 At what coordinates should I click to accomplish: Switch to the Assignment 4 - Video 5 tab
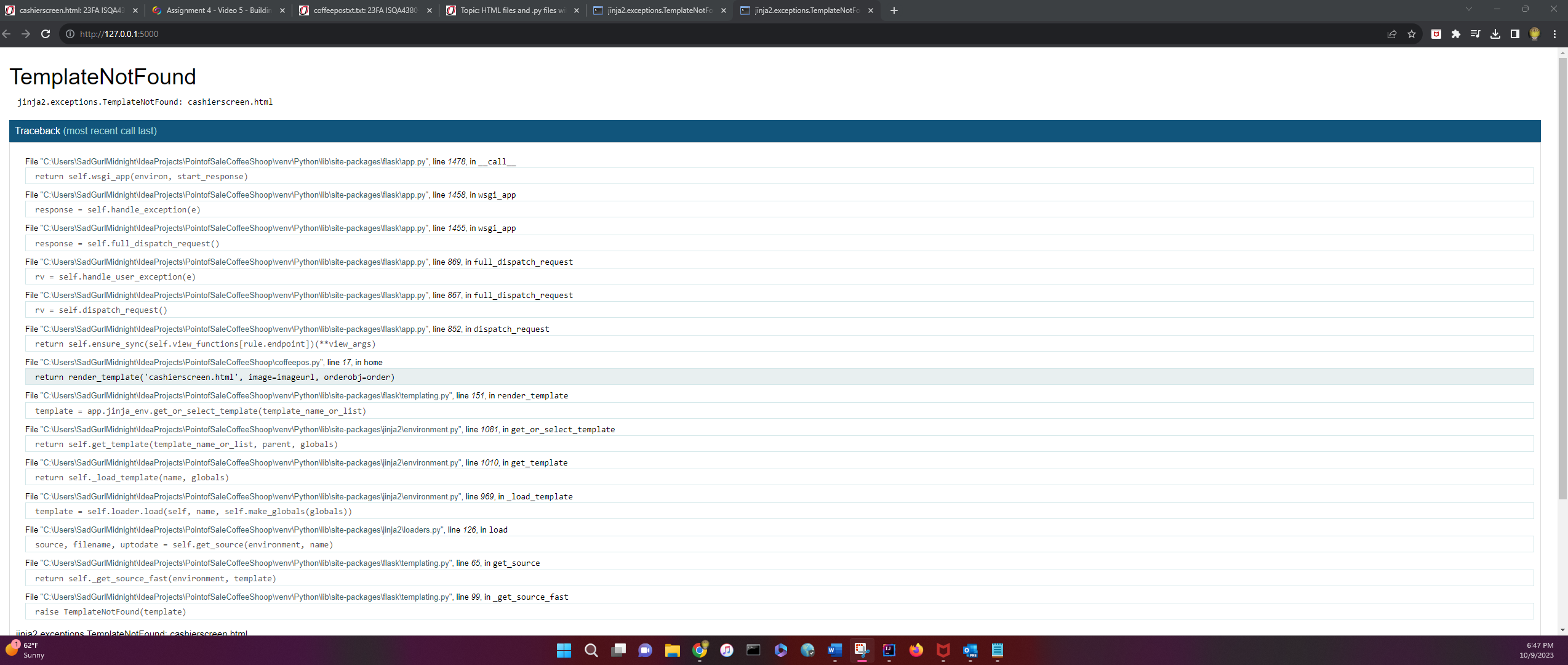[218, 10]
